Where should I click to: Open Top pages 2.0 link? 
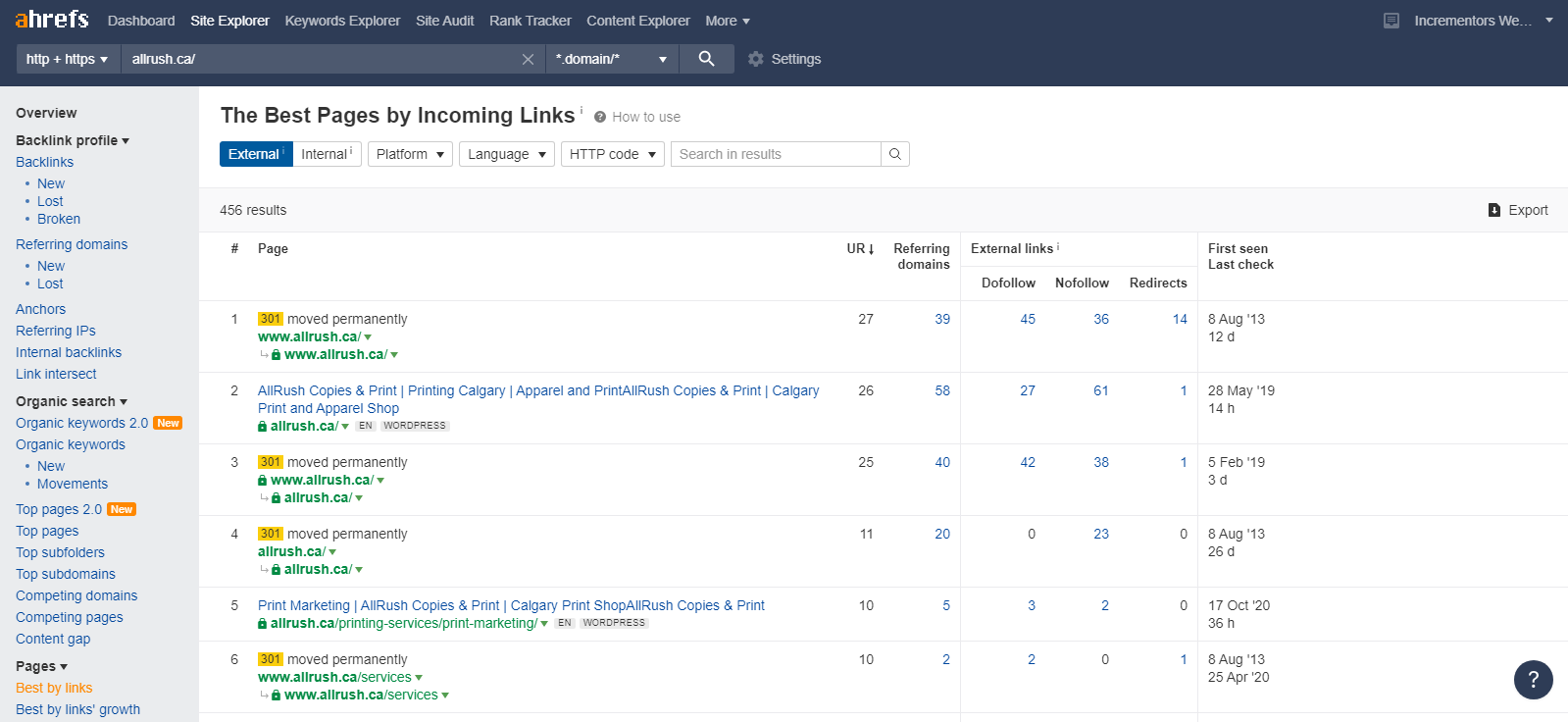pyautogui.click(x=59, y=509)
